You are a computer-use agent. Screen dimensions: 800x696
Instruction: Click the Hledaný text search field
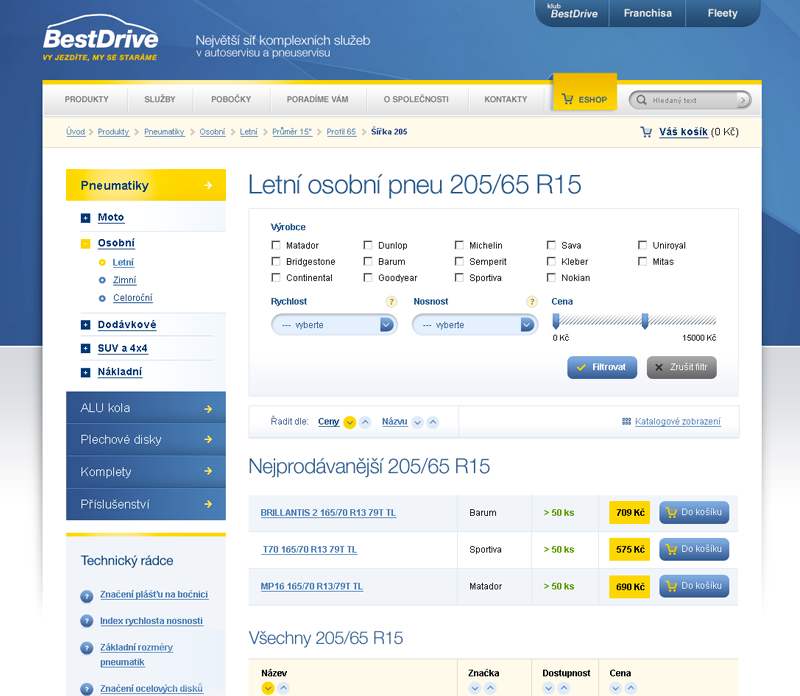(x=691, y=100)
